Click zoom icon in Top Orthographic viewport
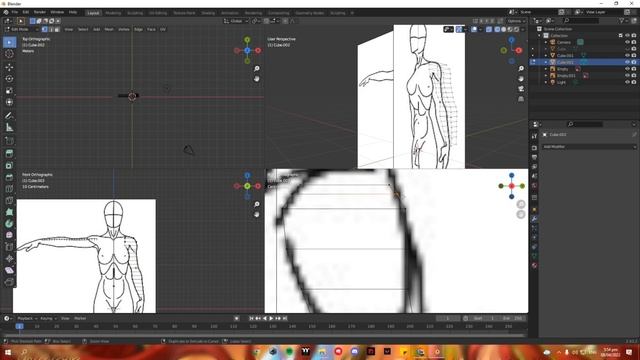Screen dimensions: 640x360 coord(257,69)
